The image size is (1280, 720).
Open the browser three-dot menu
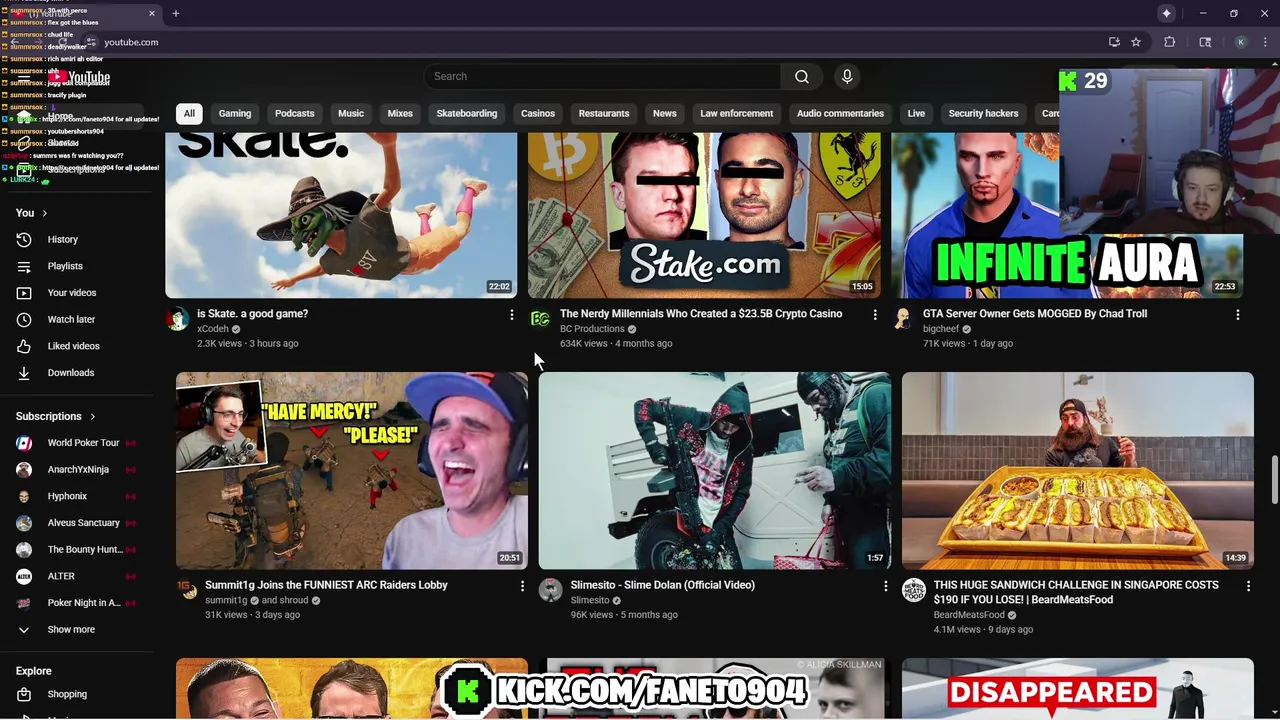coord(1265,42)
